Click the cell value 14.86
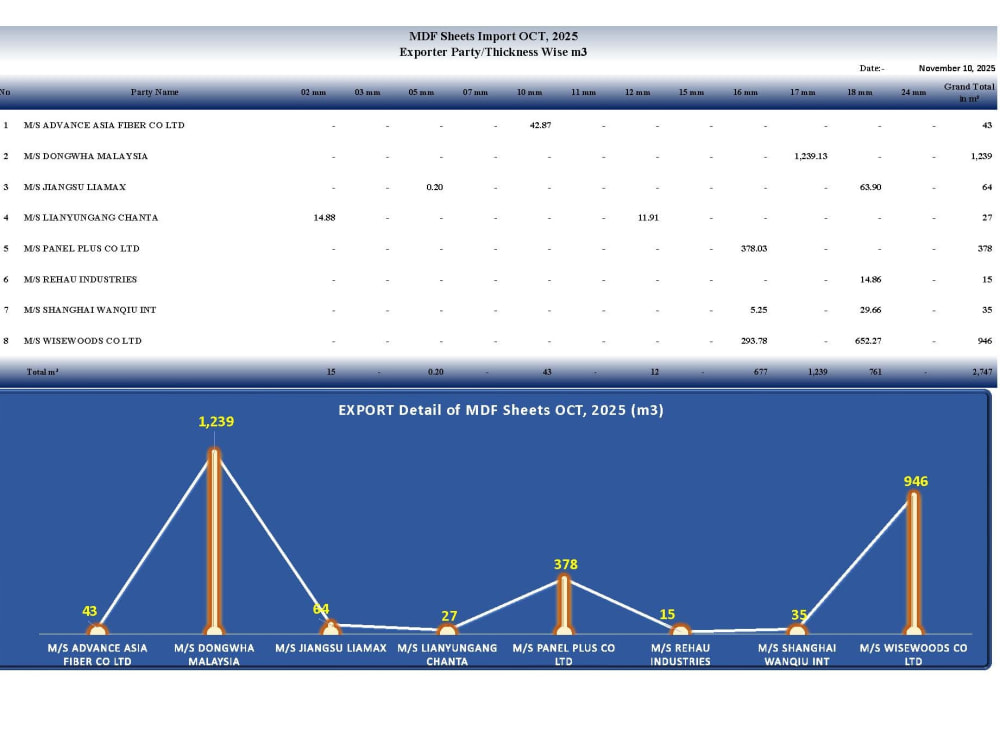Viewport: 1000px width, 750px height. coord(871,279)
